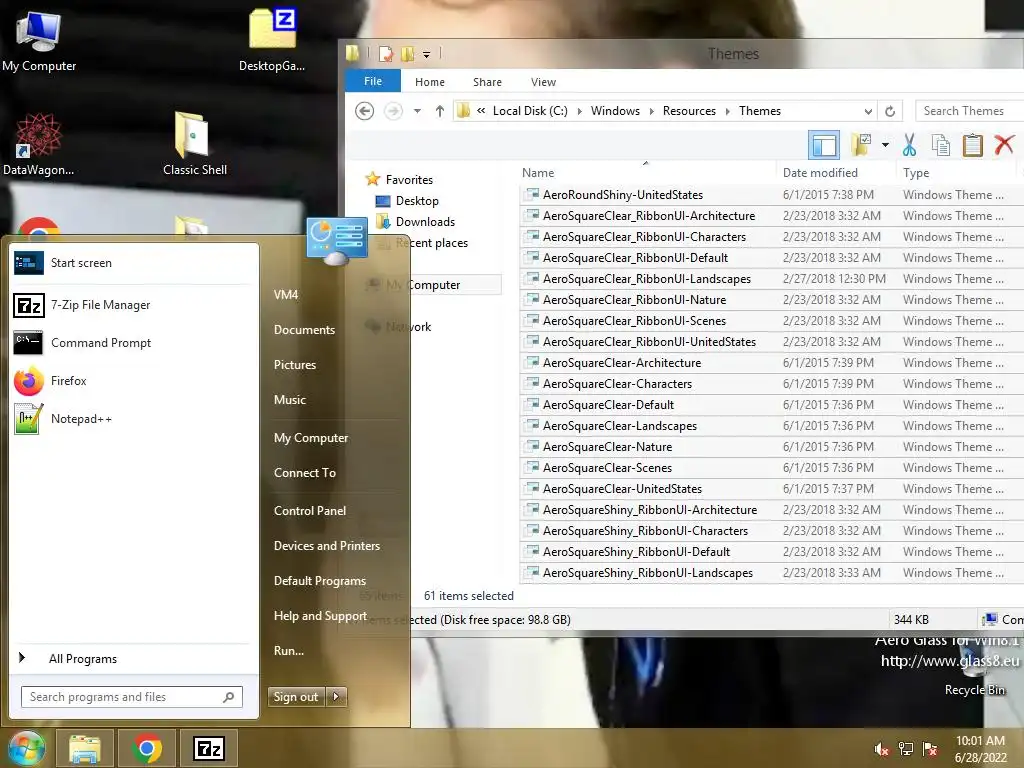Click the Search programs and files box

[x=132, y=697]
